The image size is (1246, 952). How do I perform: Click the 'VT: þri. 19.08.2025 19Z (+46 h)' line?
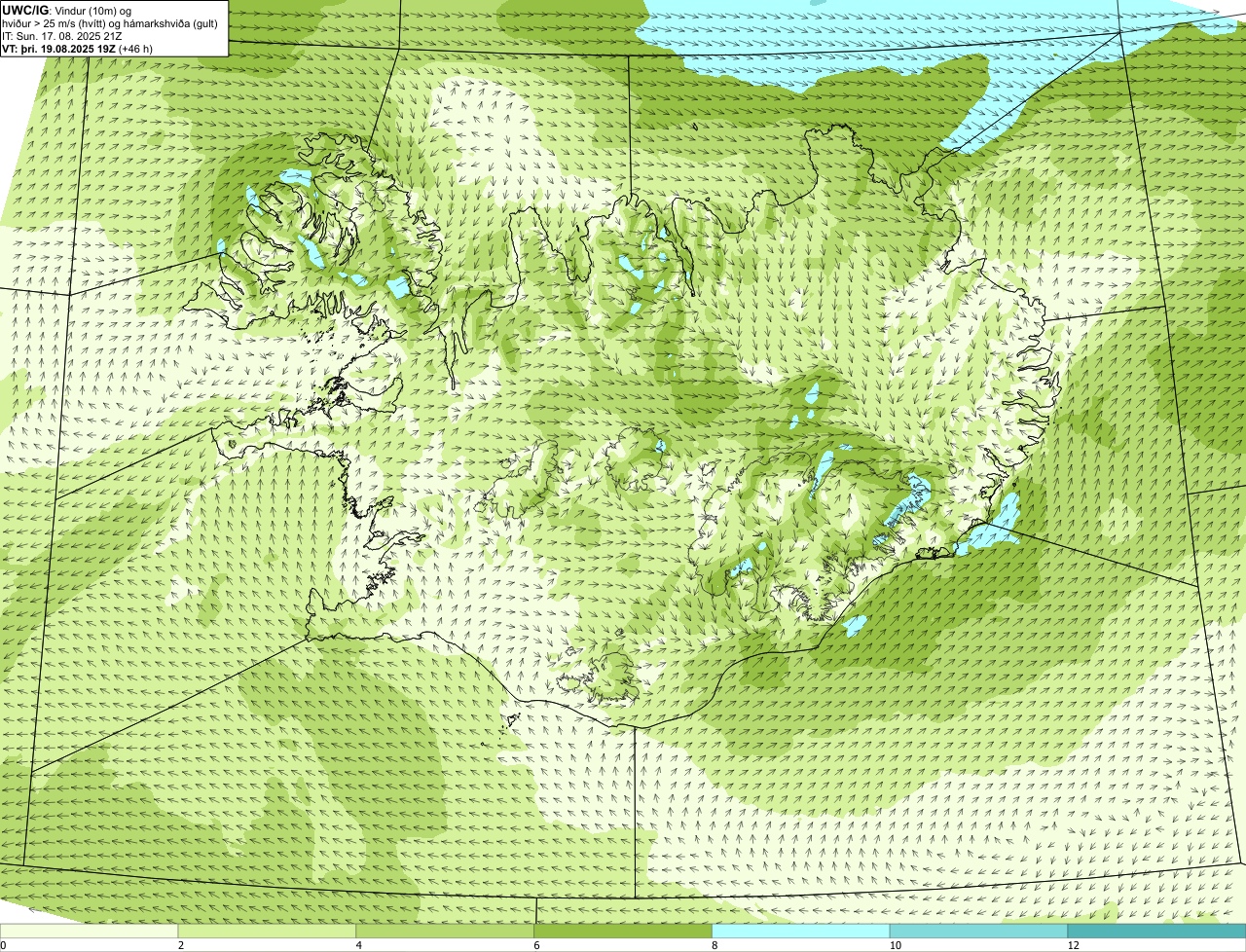[78, 49]
